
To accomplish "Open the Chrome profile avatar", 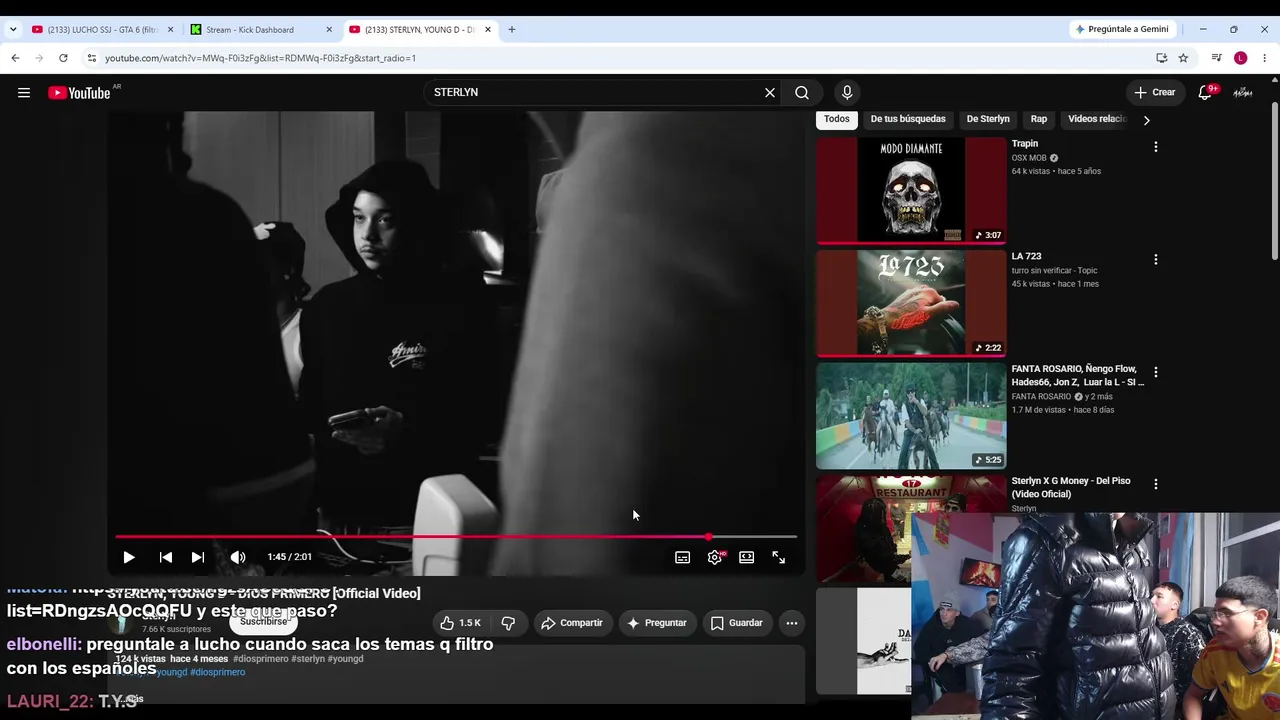I will pos(1240,58).
